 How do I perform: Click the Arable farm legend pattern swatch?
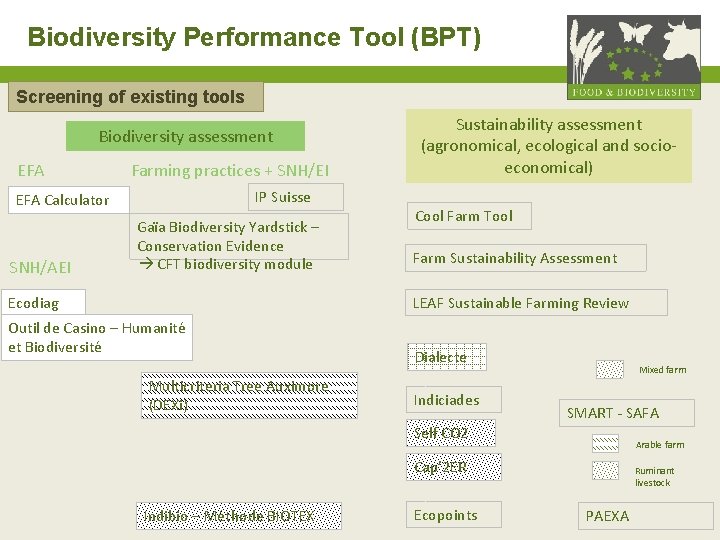605,444
